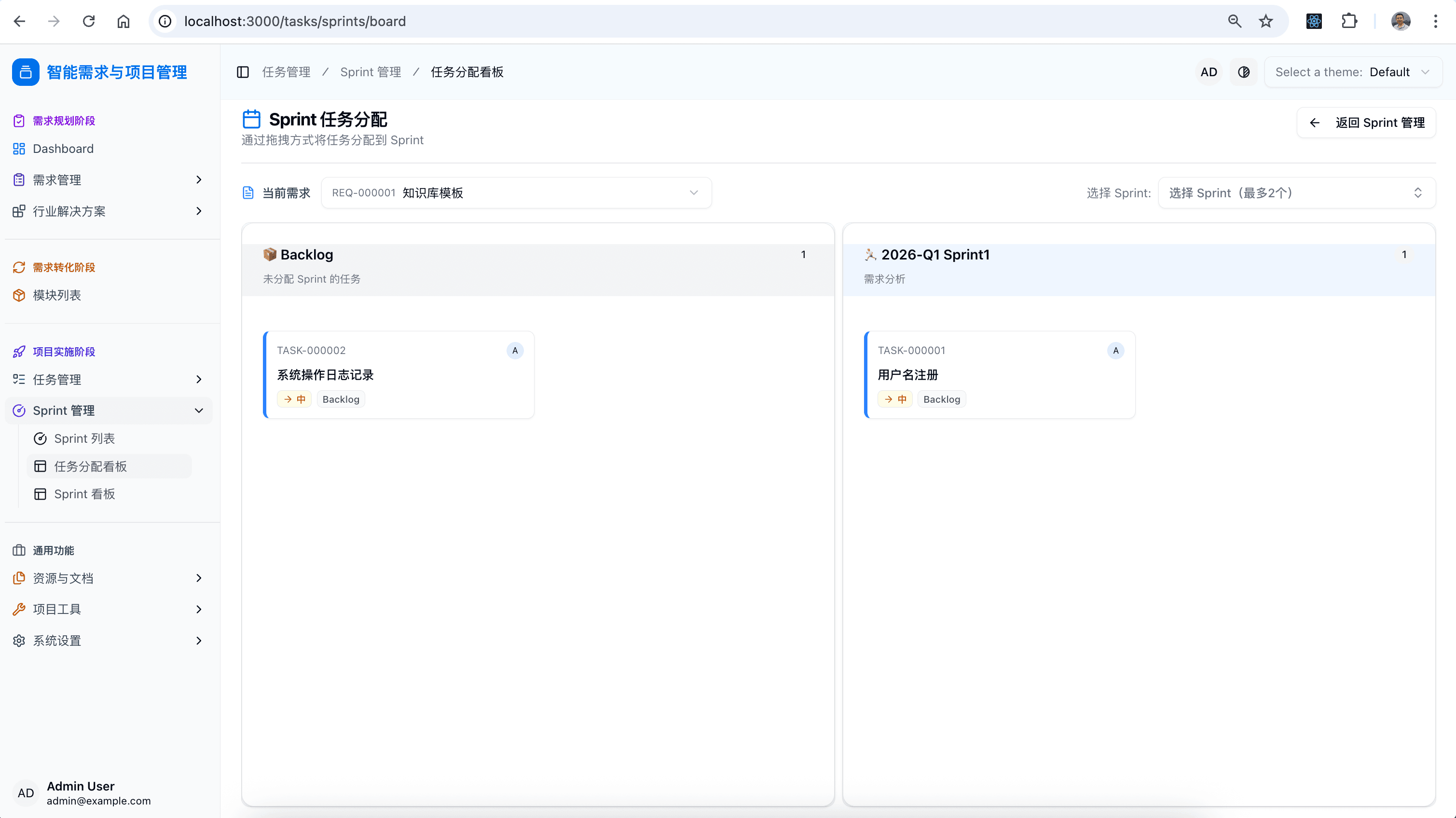This screenshot has height=818, width=1456.
Task: Click the Sprint 管理 breadcrumb link
Action: 370,72
